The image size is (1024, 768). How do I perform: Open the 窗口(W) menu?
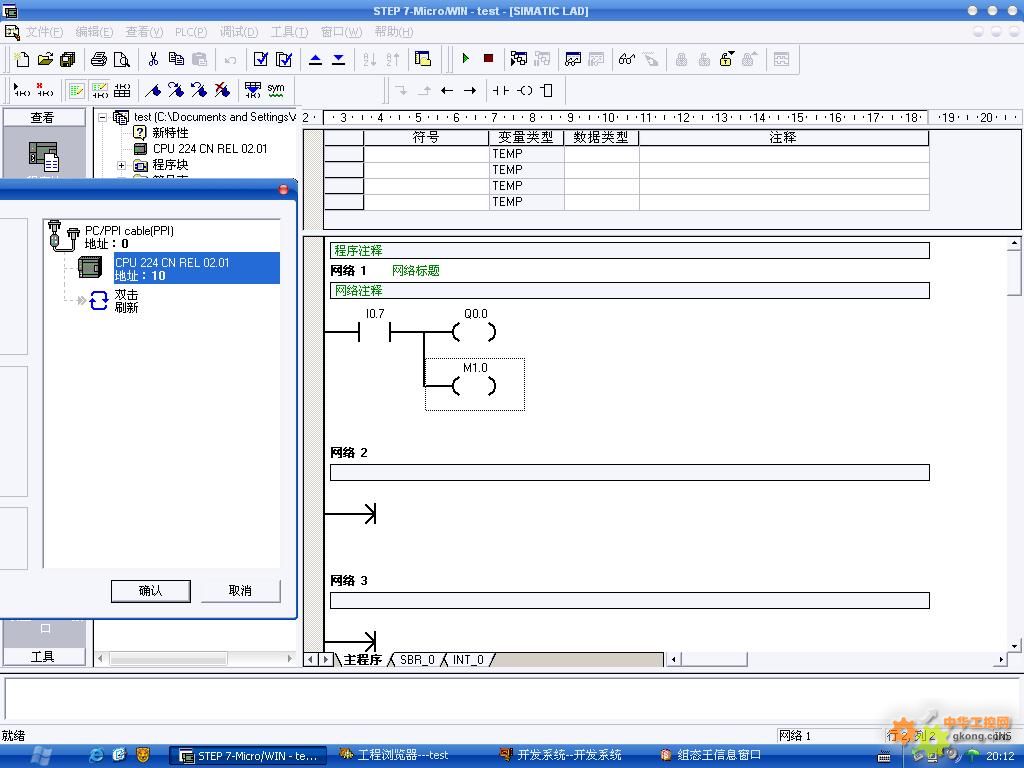click(x=341, y=32)
